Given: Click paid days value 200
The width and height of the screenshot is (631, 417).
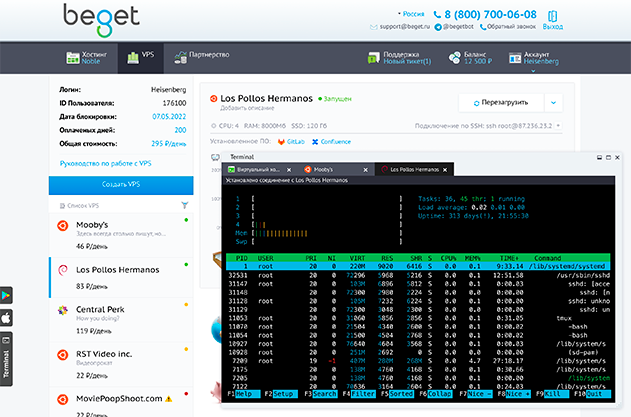Looking at the screenshot, I should 180,130.
